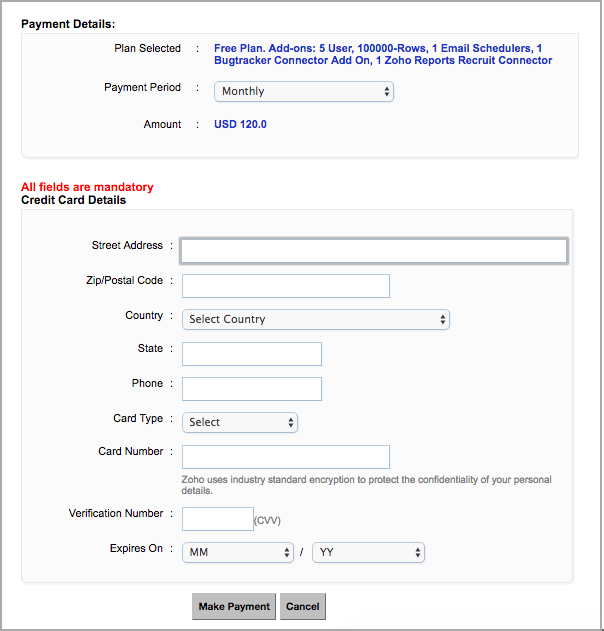This screenshot has width=604, height=631.
Task: Click the Cancel button
Action: pyautogui.click(x=302, y=607)
